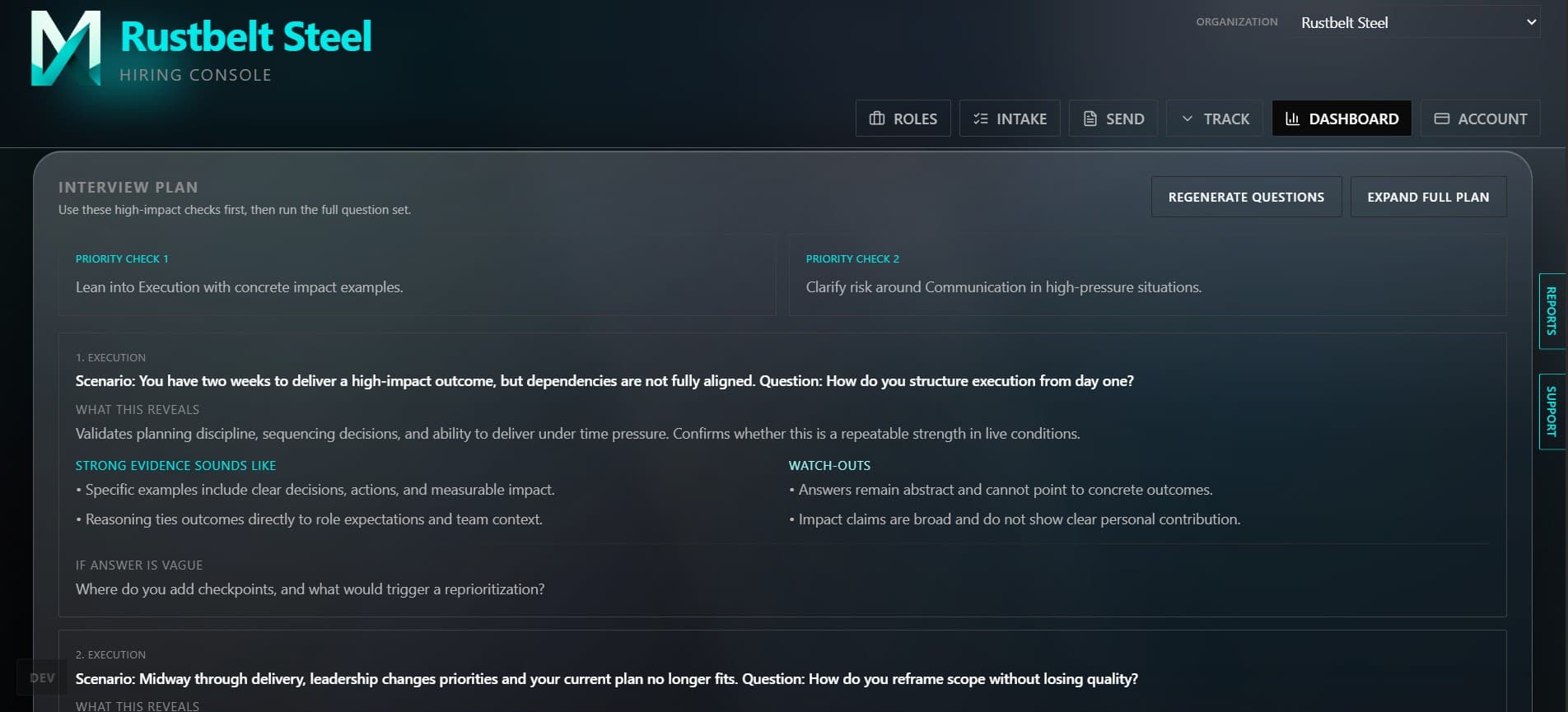Open the Dashboard tab
The height and width of the screenshot is (712, 1568).
pos(1342,119)
